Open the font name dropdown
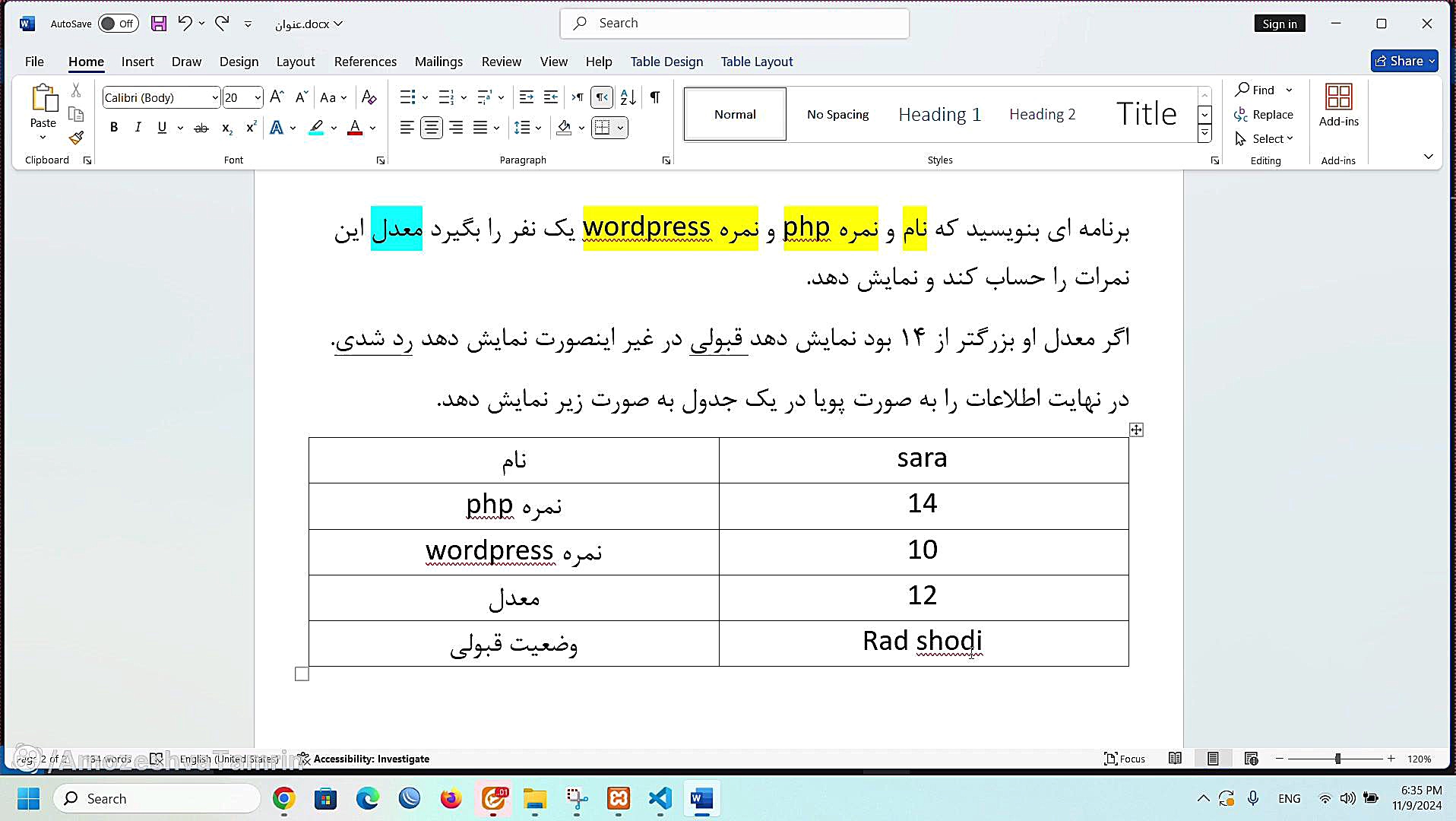1456x821 pixels. (215, 98)
